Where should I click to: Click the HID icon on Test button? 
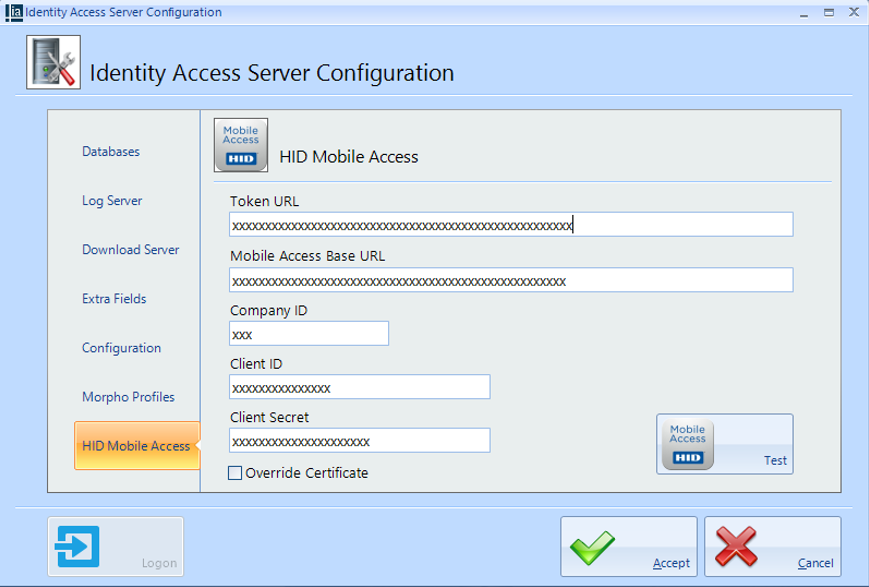click(x=688, y=445)
